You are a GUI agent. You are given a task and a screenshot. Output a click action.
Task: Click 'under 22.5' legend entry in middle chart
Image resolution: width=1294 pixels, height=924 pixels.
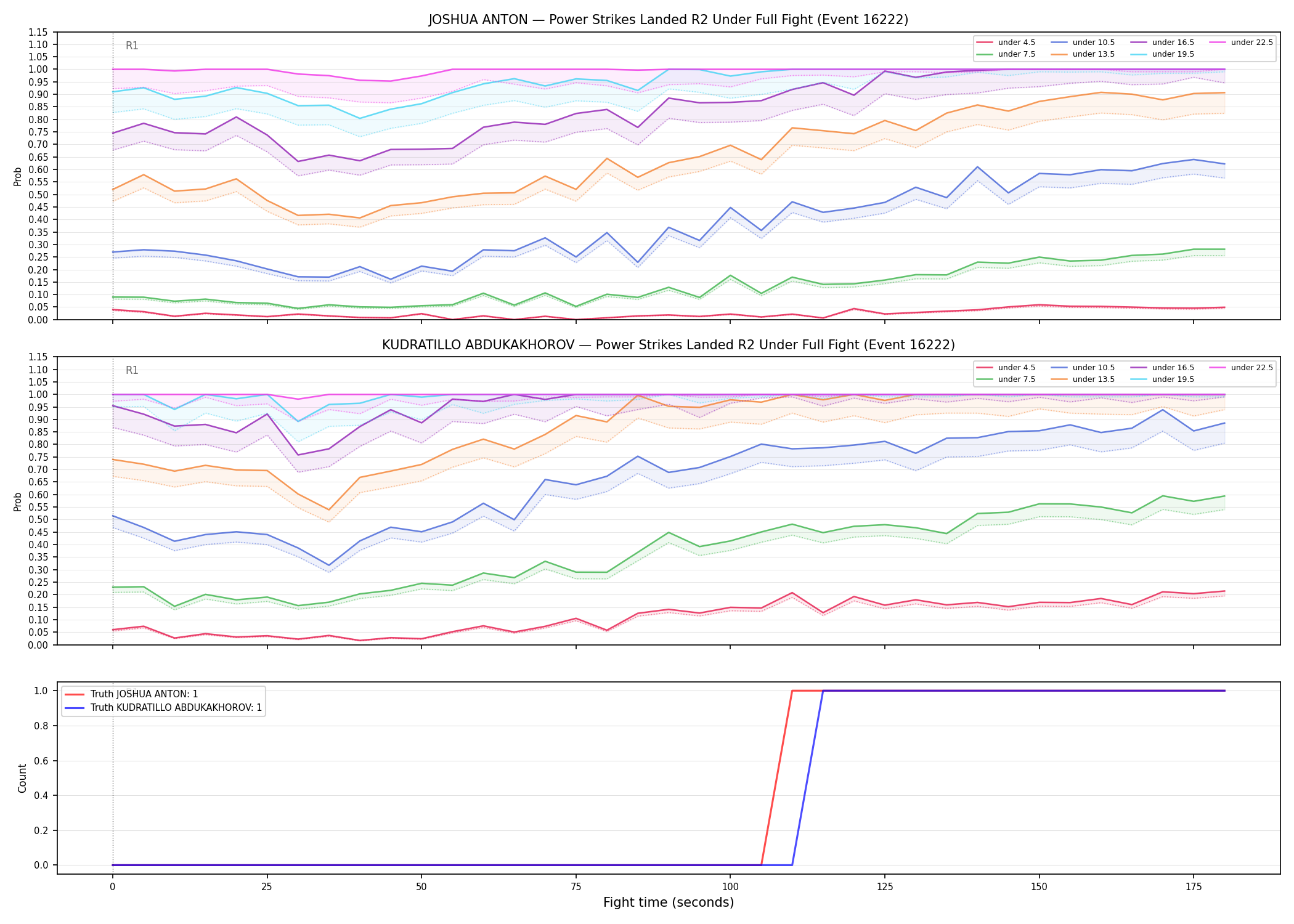point(1242,368)
